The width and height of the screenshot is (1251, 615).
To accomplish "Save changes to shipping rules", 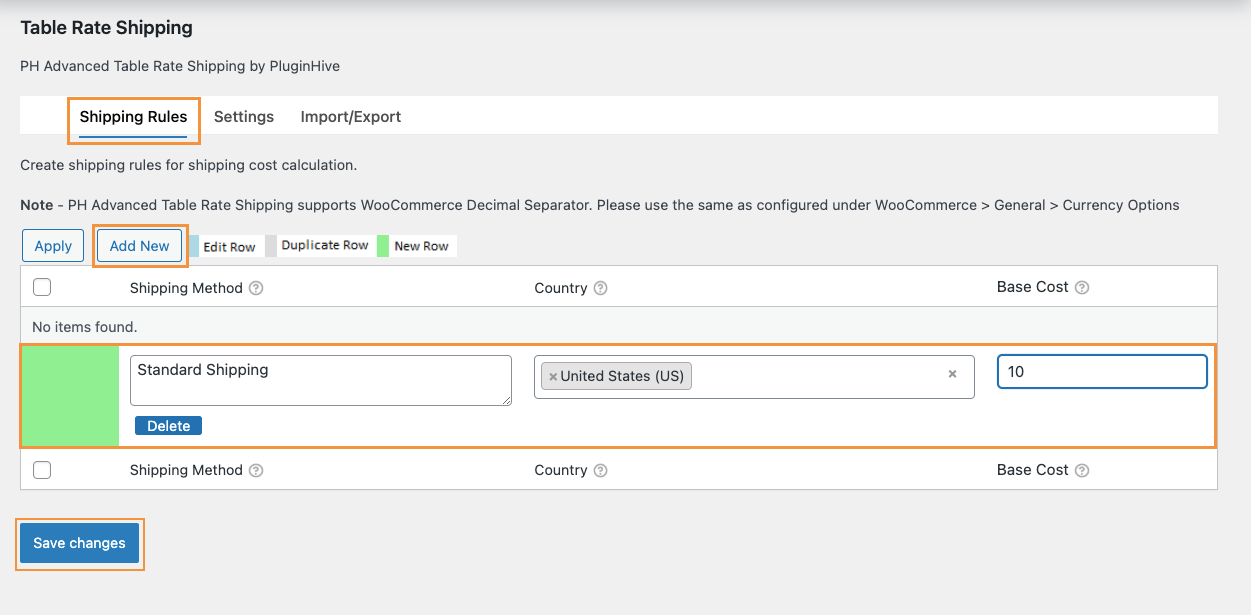I will (x=79, y=543).
